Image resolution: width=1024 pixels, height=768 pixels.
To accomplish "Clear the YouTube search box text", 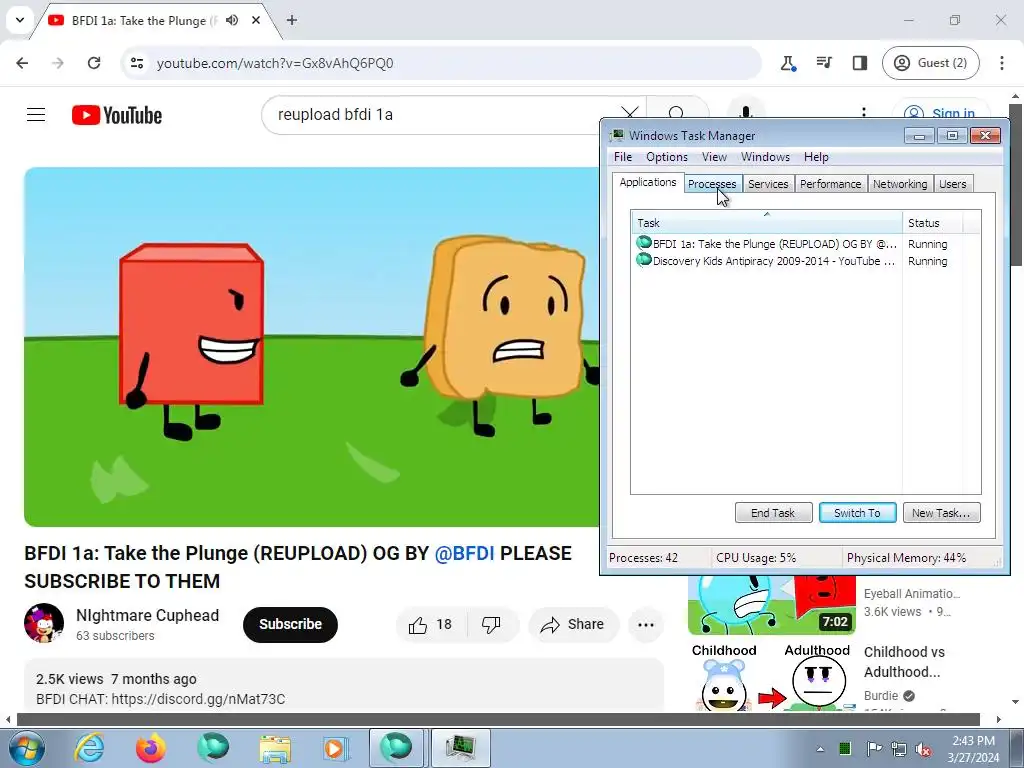I will [629, 114].
